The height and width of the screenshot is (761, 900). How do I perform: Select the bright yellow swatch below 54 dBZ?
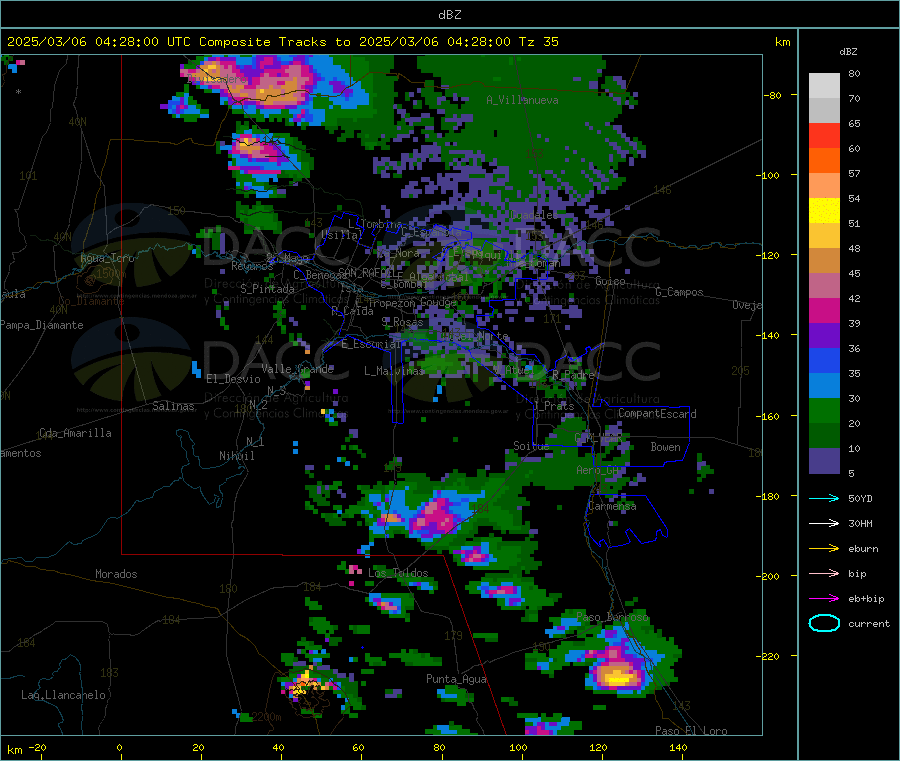click(824, 211)
